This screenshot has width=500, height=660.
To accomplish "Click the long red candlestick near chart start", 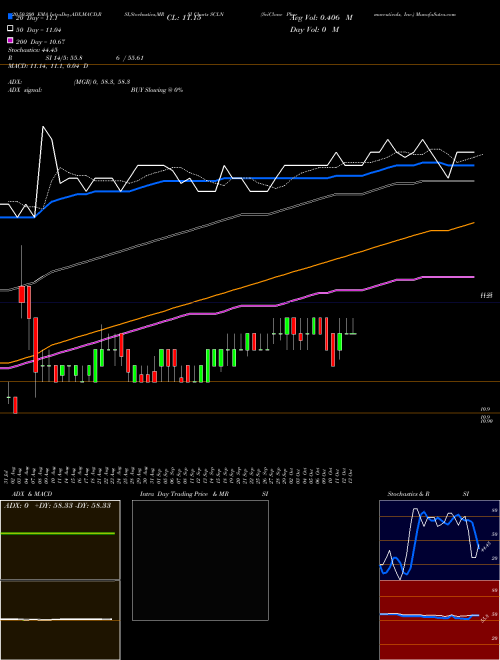I will (36, 345).
